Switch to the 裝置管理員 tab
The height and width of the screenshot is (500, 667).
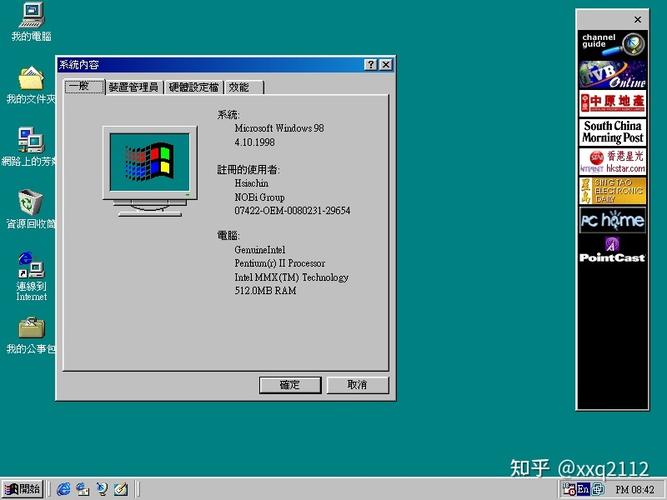(x=134, y=88)
